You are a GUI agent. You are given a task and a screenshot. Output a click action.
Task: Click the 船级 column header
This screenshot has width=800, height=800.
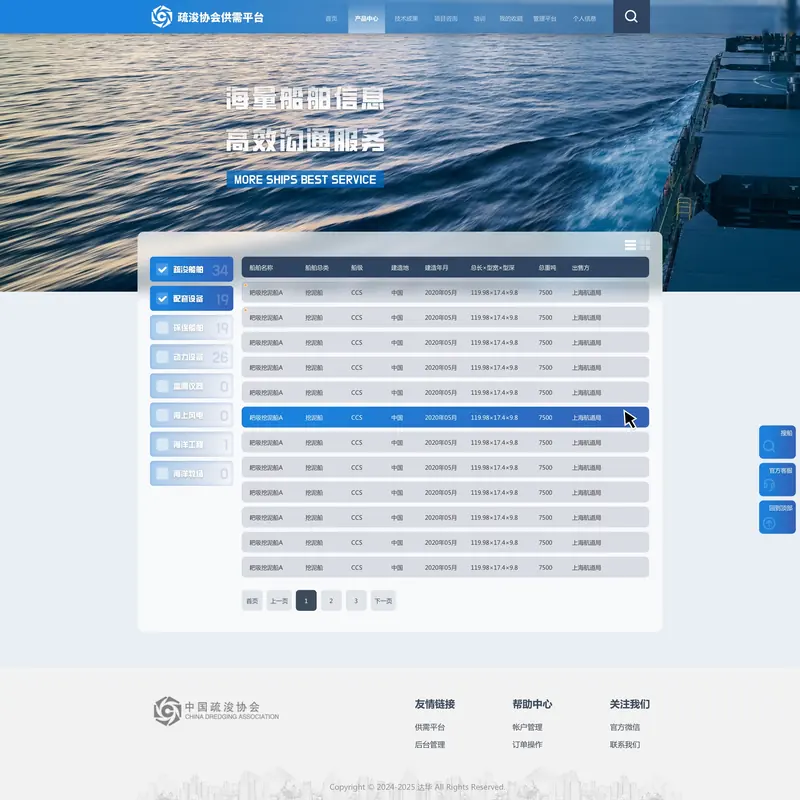tap(357, 268)
